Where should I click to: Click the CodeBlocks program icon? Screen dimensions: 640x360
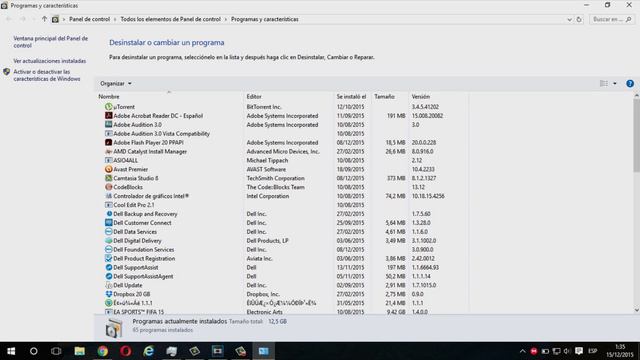pyautogui.click(x=109, y=187)
